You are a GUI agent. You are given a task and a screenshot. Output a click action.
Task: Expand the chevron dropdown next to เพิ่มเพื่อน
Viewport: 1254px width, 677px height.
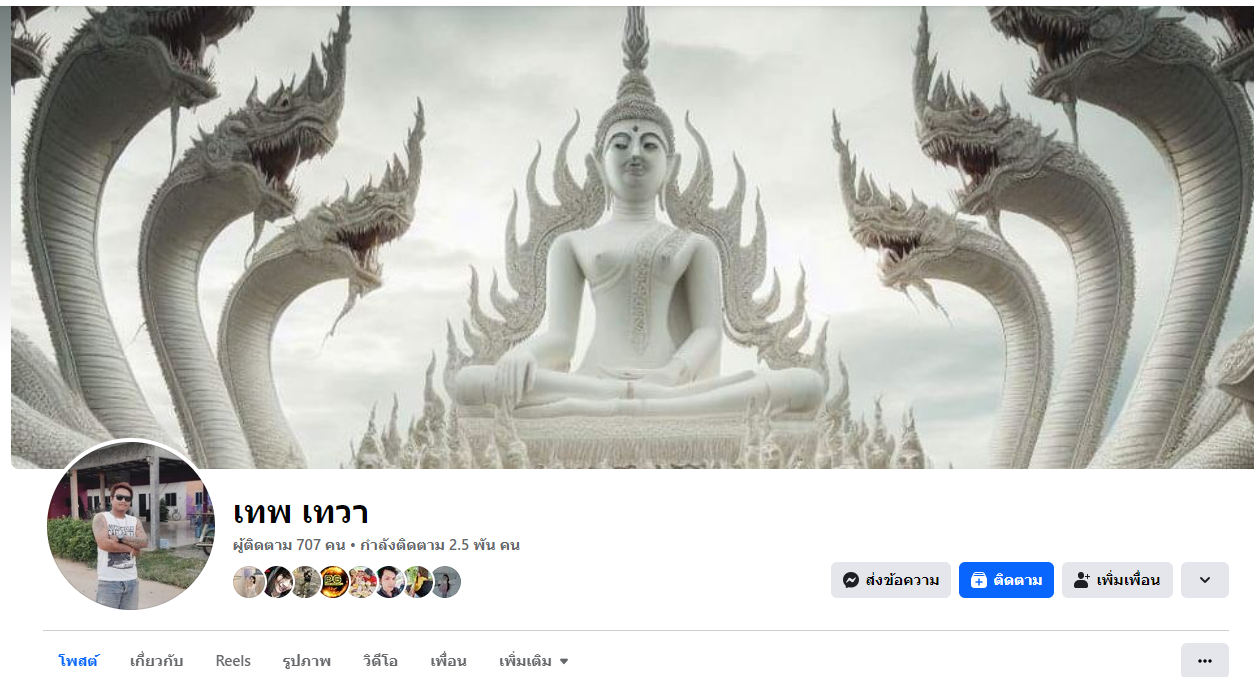pos(1204,580)
